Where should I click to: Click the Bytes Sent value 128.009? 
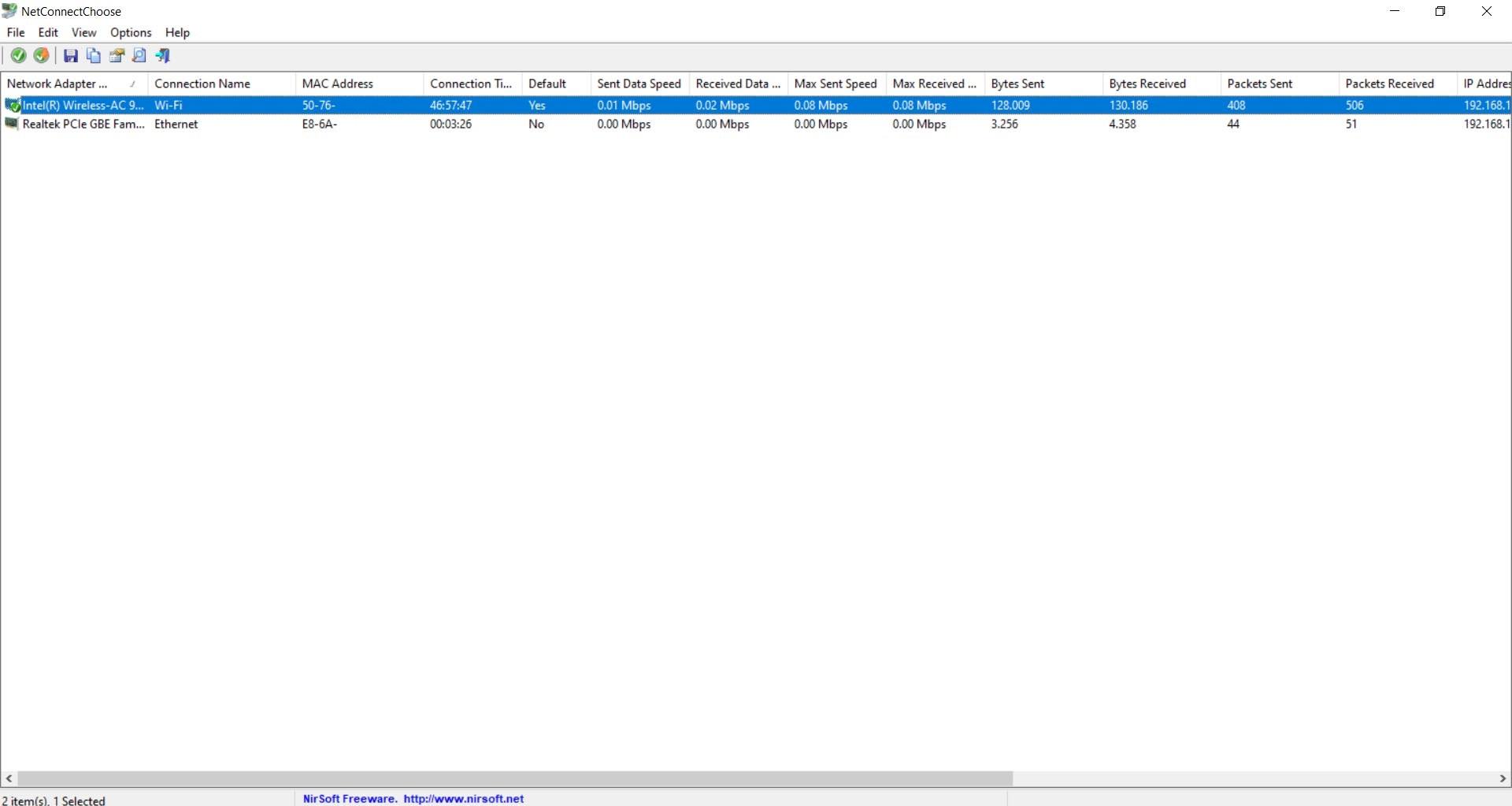coord(1010,105)
